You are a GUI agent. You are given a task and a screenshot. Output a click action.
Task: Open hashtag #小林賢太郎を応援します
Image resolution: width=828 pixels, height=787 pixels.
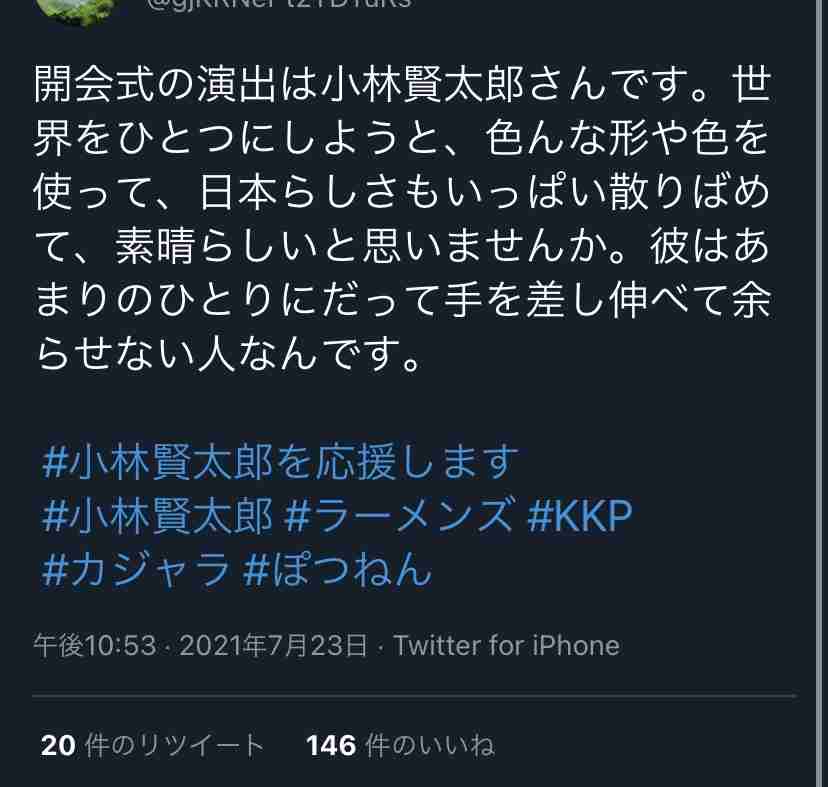tap(280, 462)
